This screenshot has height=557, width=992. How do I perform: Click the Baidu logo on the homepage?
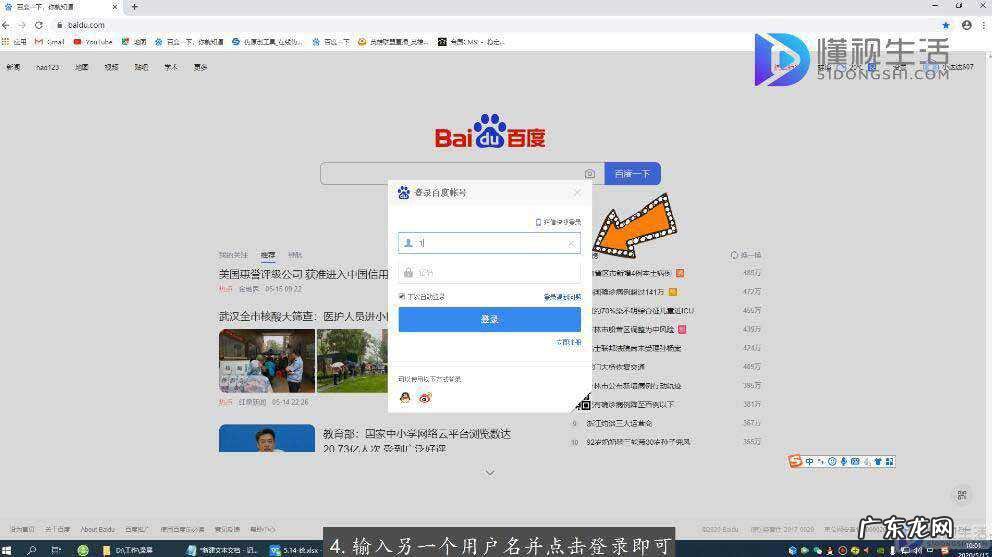[490, 131]
